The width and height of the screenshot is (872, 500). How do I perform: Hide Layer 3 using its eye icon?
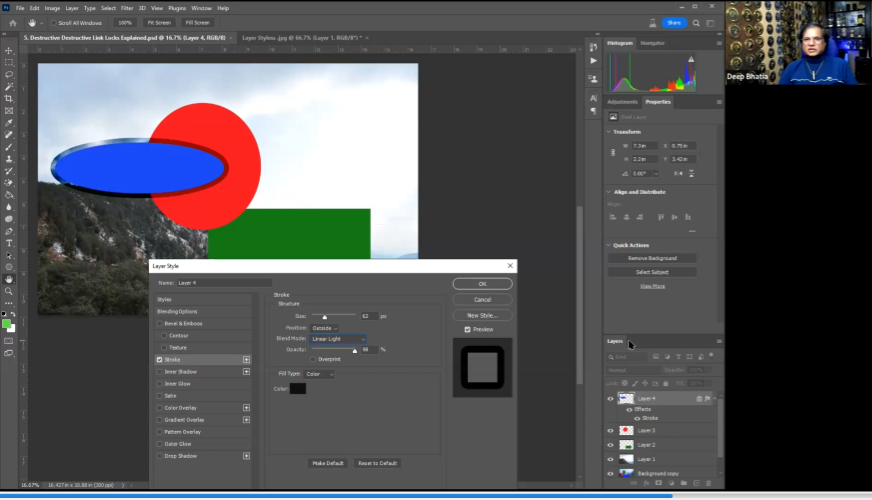610,431
